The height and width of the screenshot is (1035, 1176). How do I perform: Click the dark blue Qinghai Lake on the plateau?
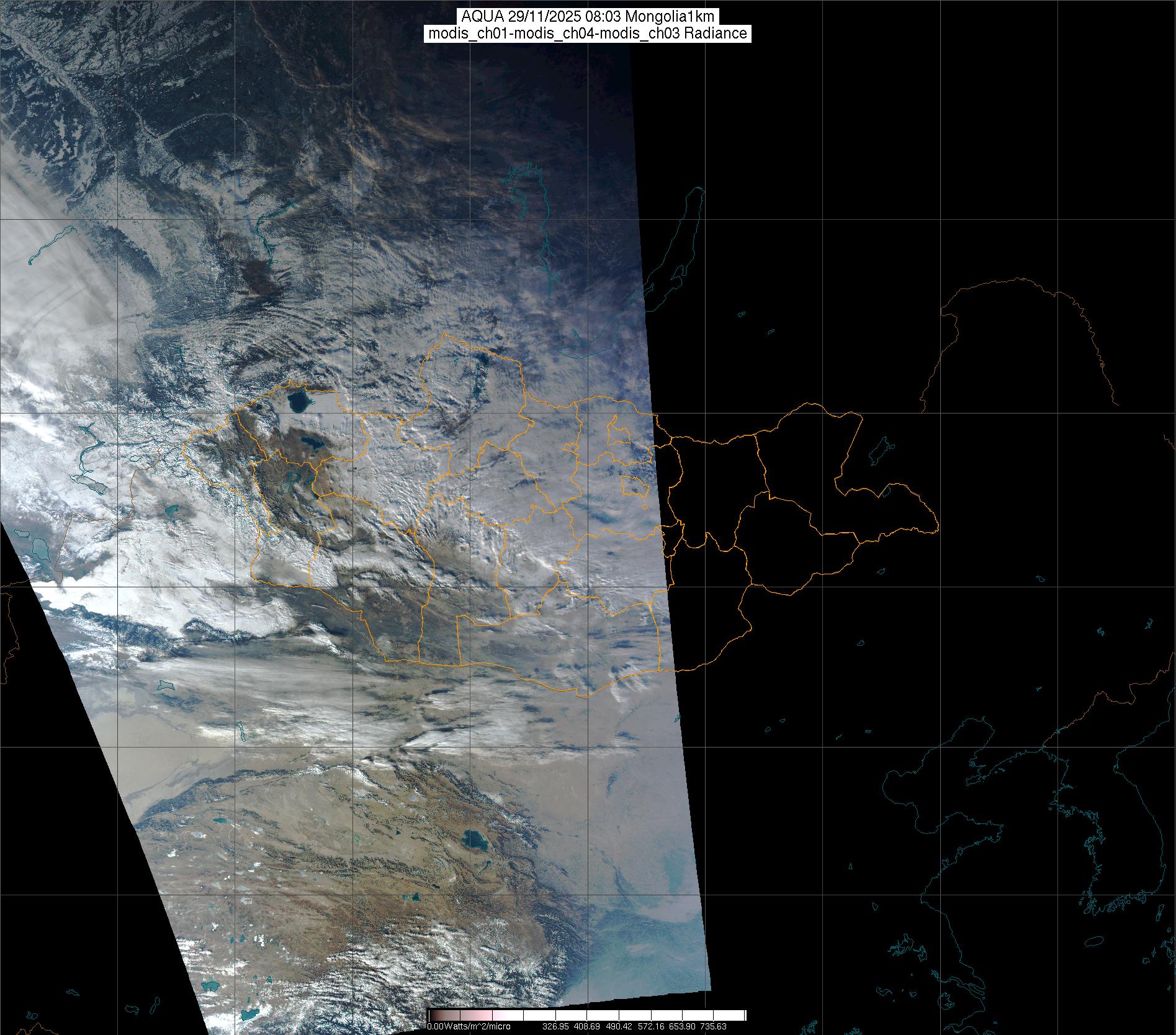pos(475,841)
